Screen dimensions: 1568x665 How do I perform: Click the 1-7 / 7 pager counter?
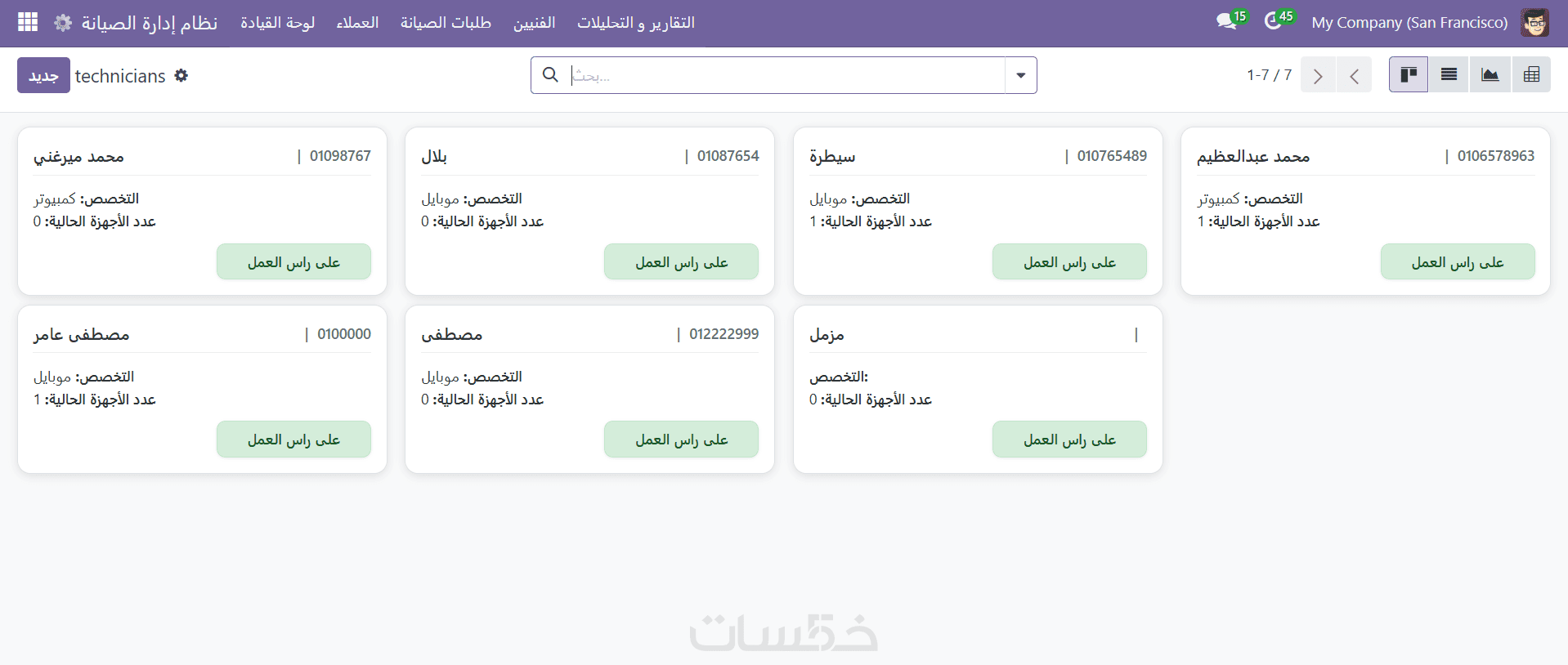(1269, 75)
